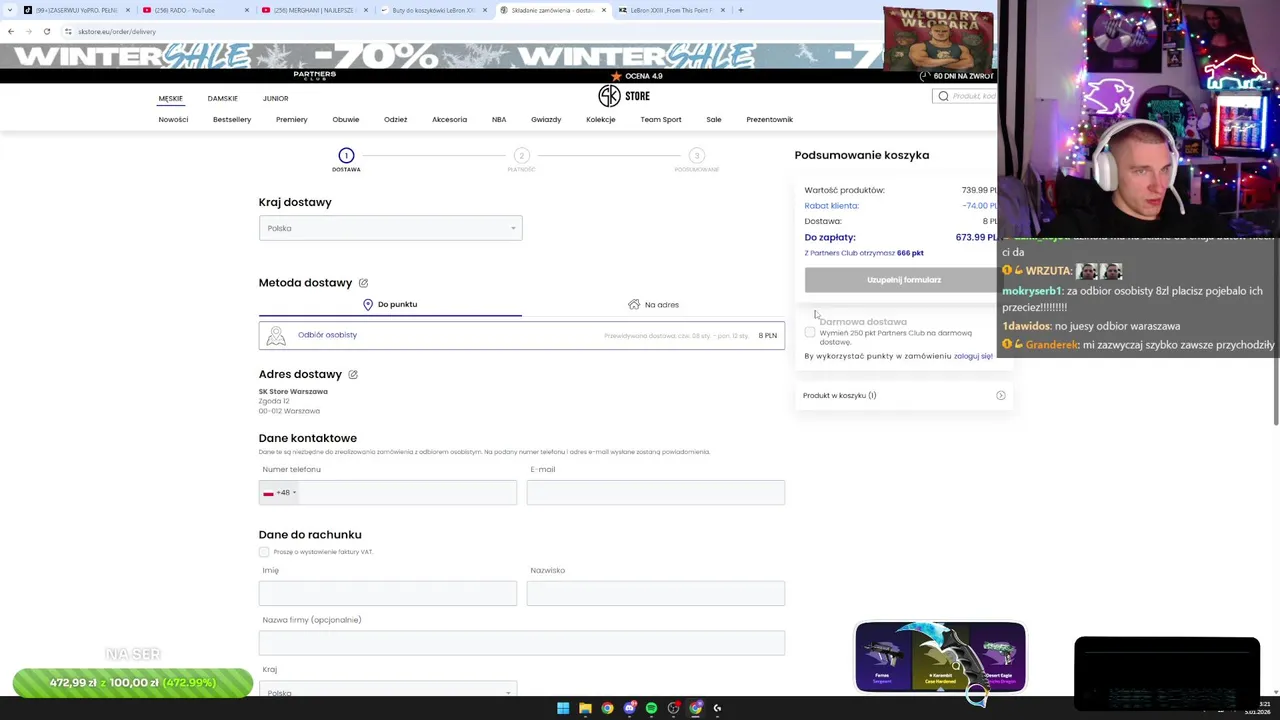Click the Rabat klienta link
The image size is (1280, 720).
tap(831, 206)
